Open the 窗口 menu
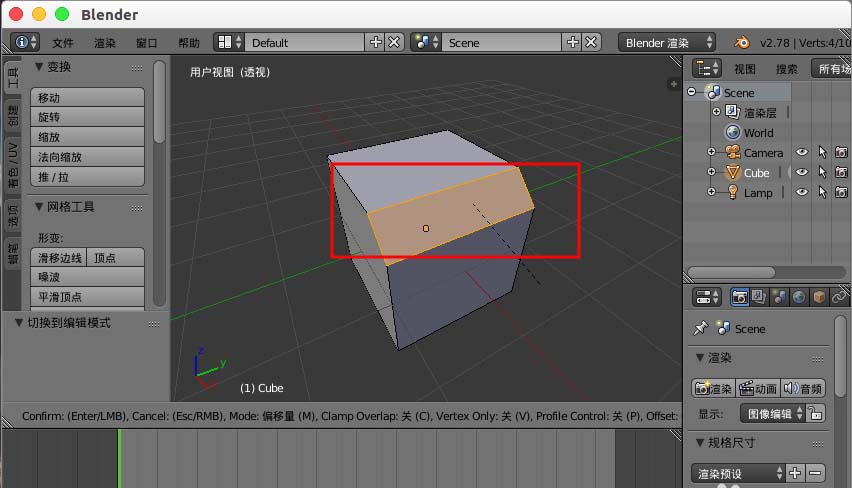The image size is (852, 488). click(x=147, y=43)
